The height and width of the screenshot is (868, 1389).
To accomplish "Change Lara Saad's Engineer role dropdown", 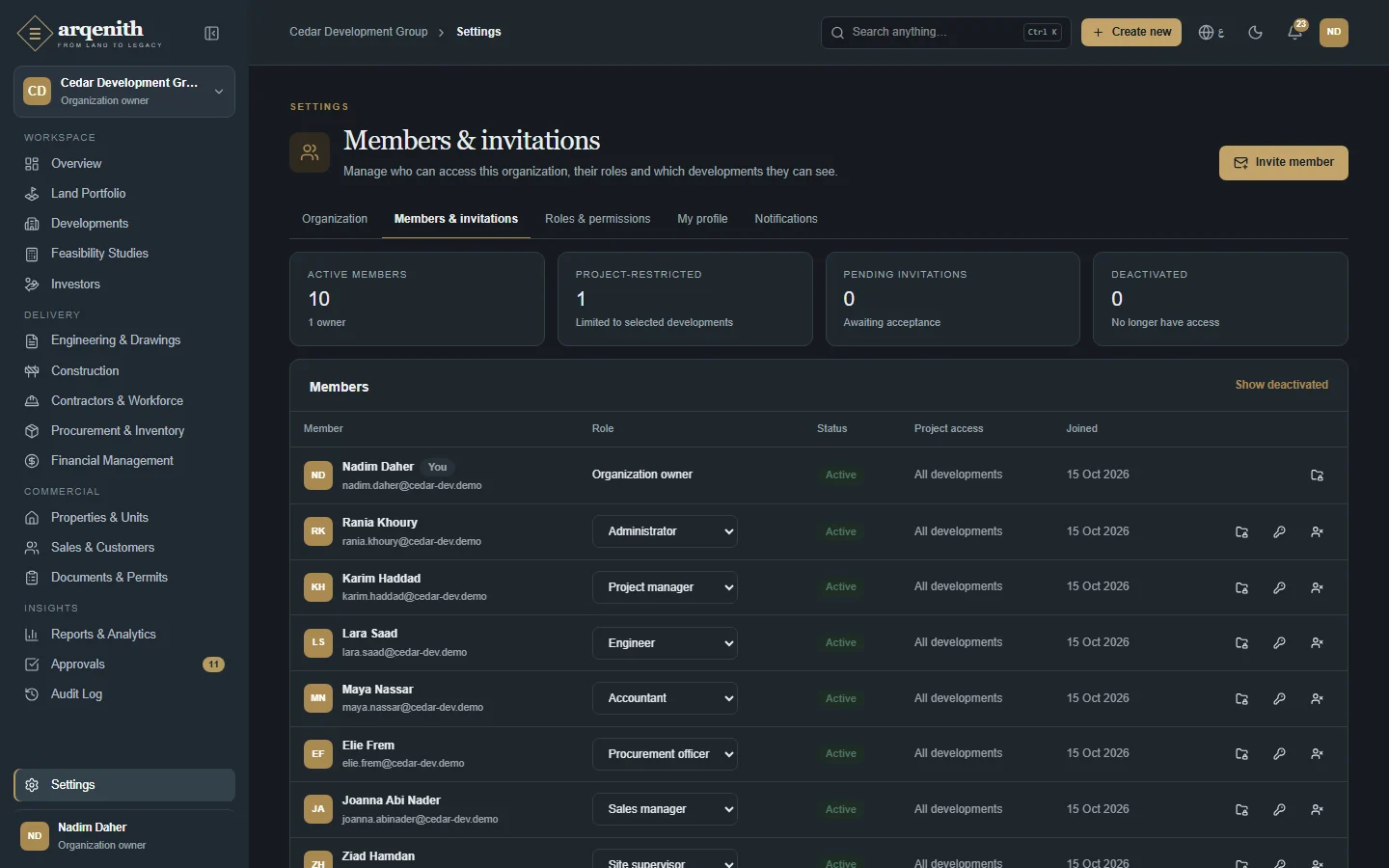I will tap(665, 643).
